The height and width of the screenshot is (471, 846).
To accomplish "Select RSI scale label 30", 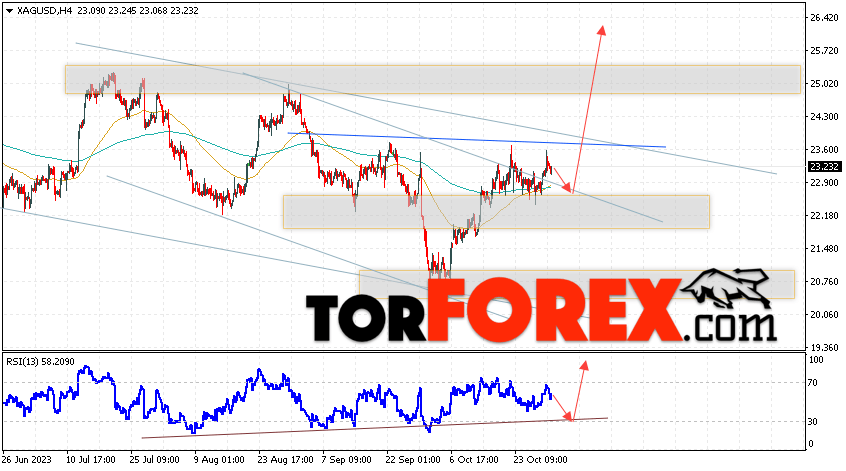I will tap(814, 421).
